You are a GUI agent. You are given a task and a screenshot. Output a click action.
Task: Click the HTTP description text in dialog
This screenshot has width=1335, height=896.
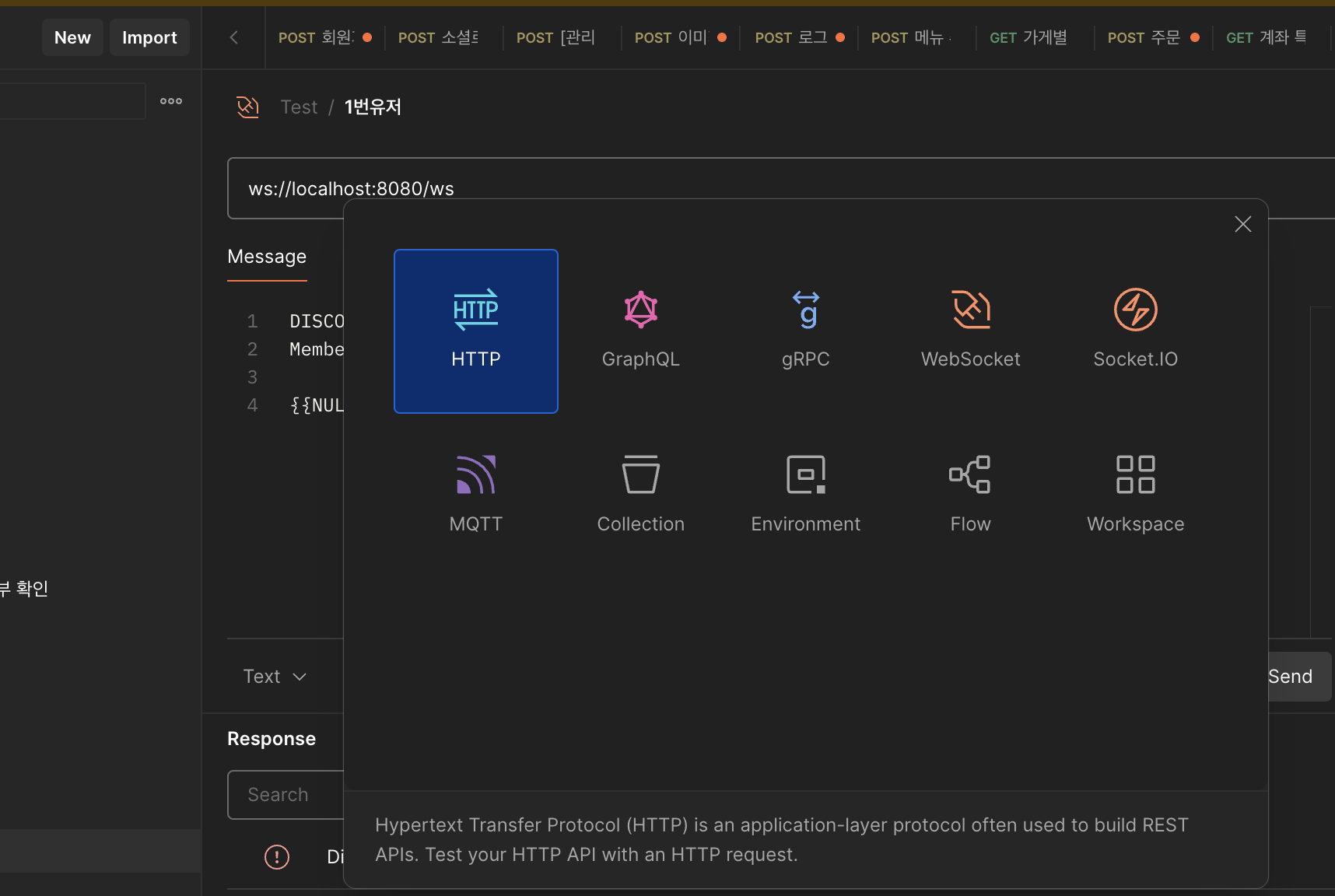tap(782, 840)
